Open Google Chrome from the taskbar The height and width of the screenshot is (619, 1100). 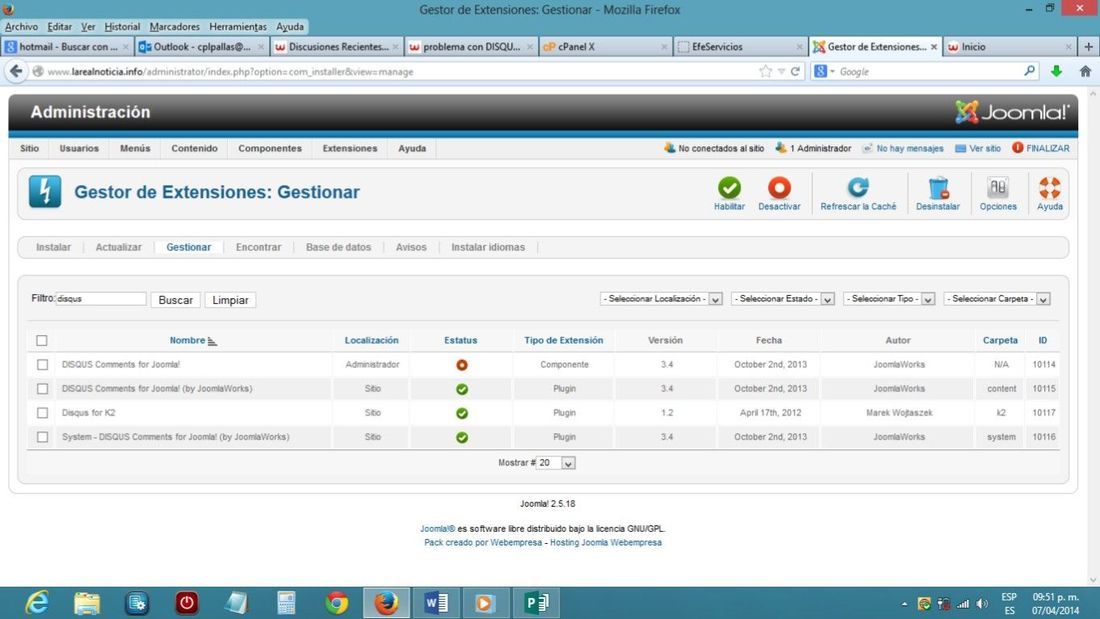[x=337, y=603]
